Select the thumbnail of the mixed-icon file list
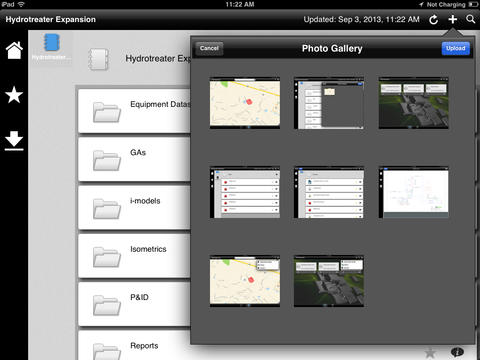Image resolution: width=480 pixels, height=360 pixels. pyautogui.click(x=329, y=192)
